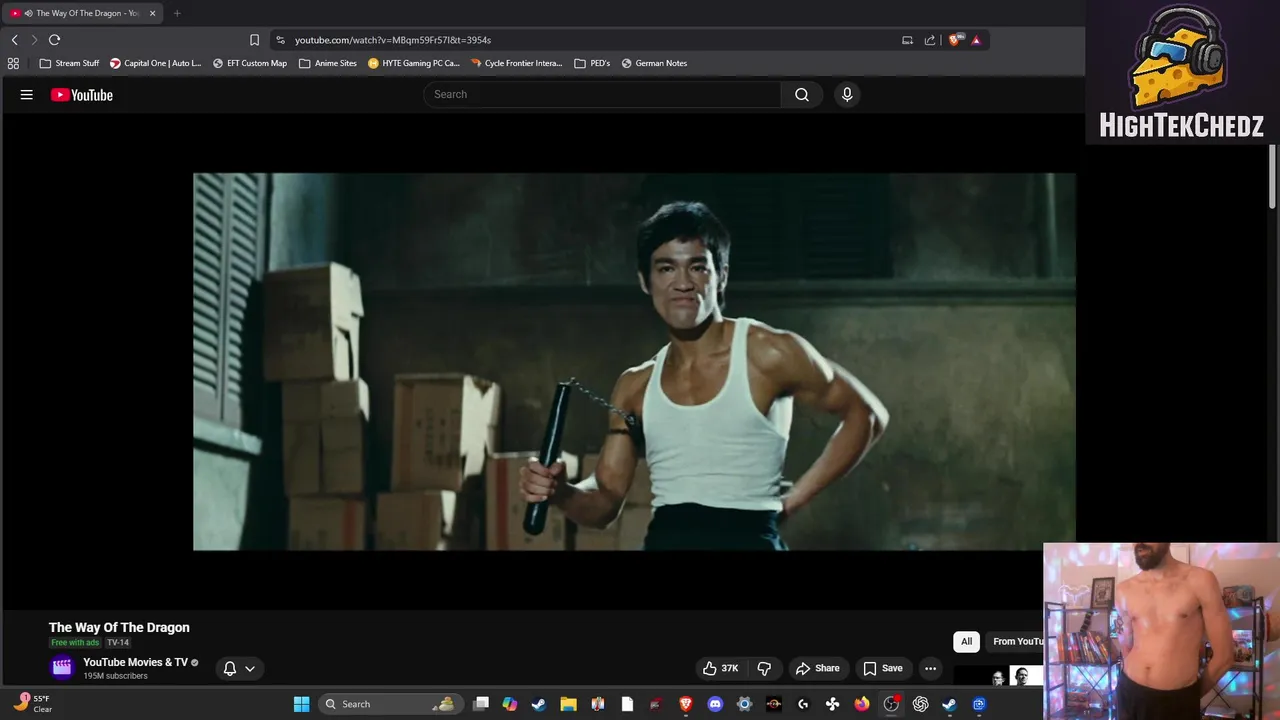Open Firefox from taskbar
The image size is (1280, 720).
pos(862,704)
